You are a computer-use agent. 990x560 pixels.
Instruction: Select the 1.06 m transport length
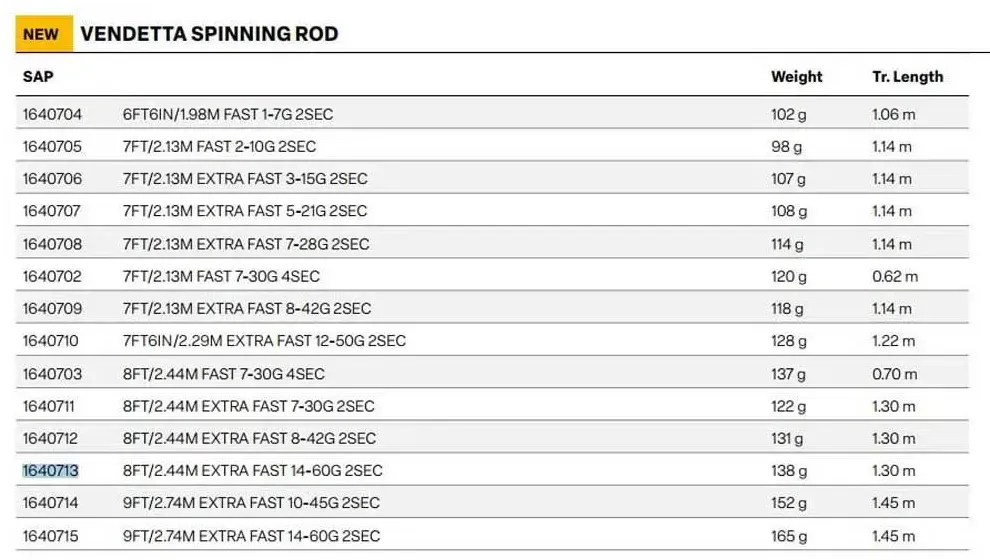point(893,114)
